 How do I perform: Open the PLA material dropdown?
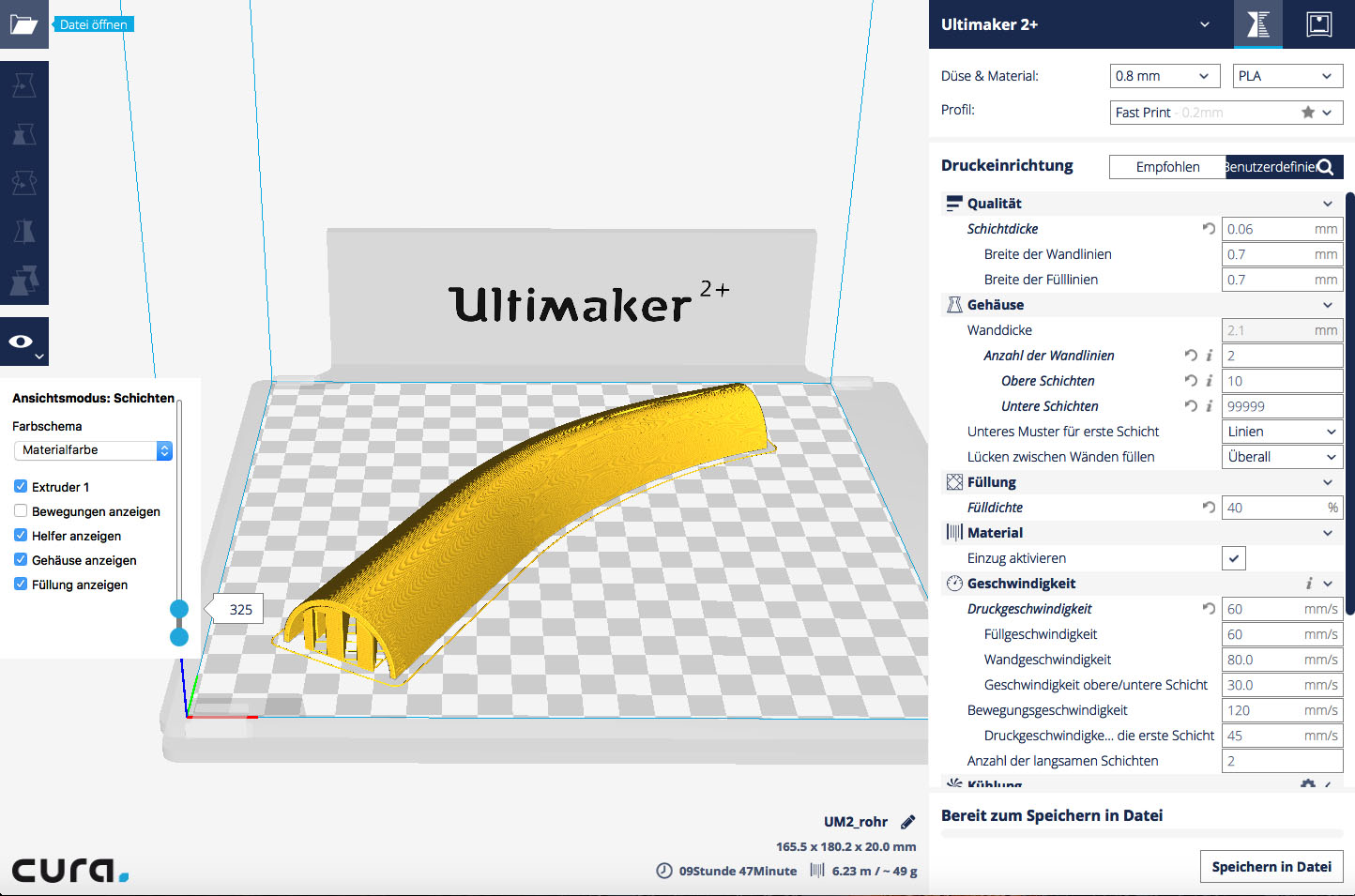[1288, 76]
